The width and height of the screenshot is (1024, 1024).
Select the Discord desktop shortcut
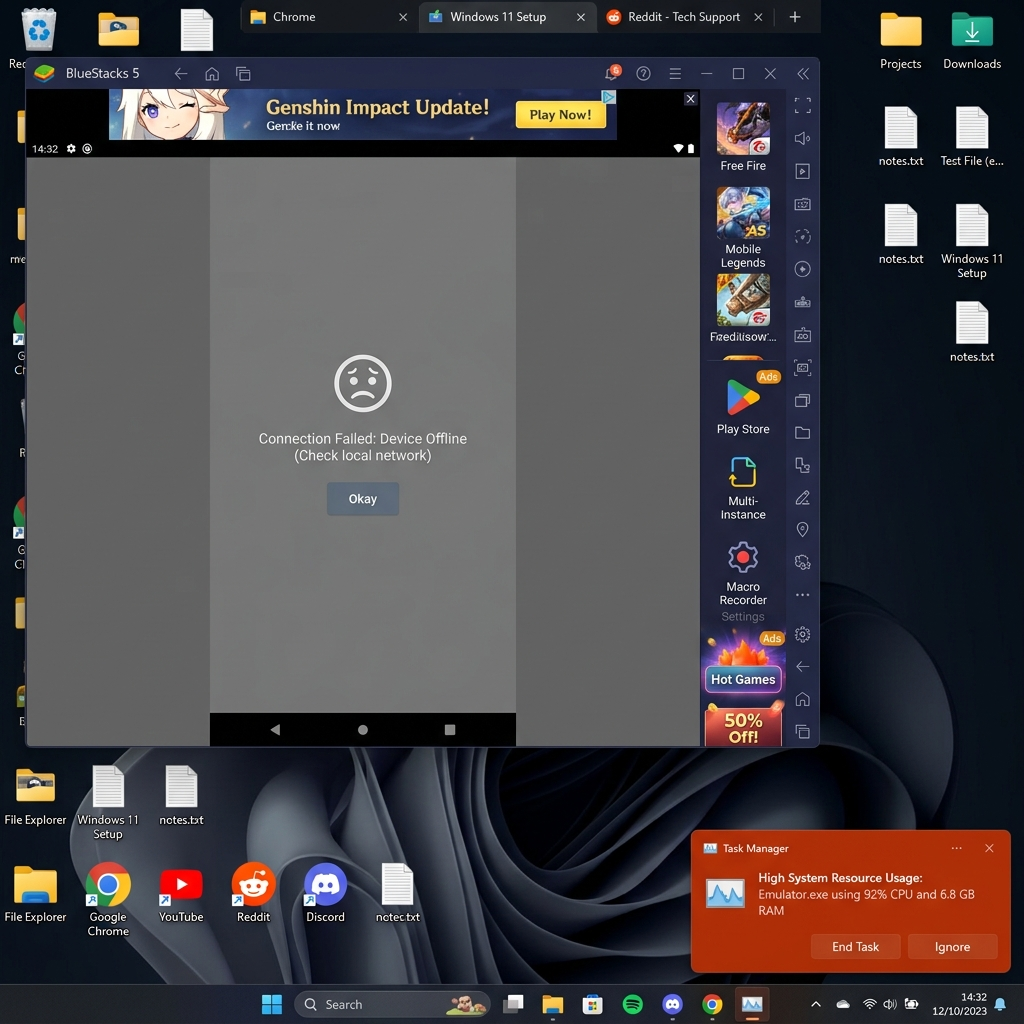click(325, 893)
